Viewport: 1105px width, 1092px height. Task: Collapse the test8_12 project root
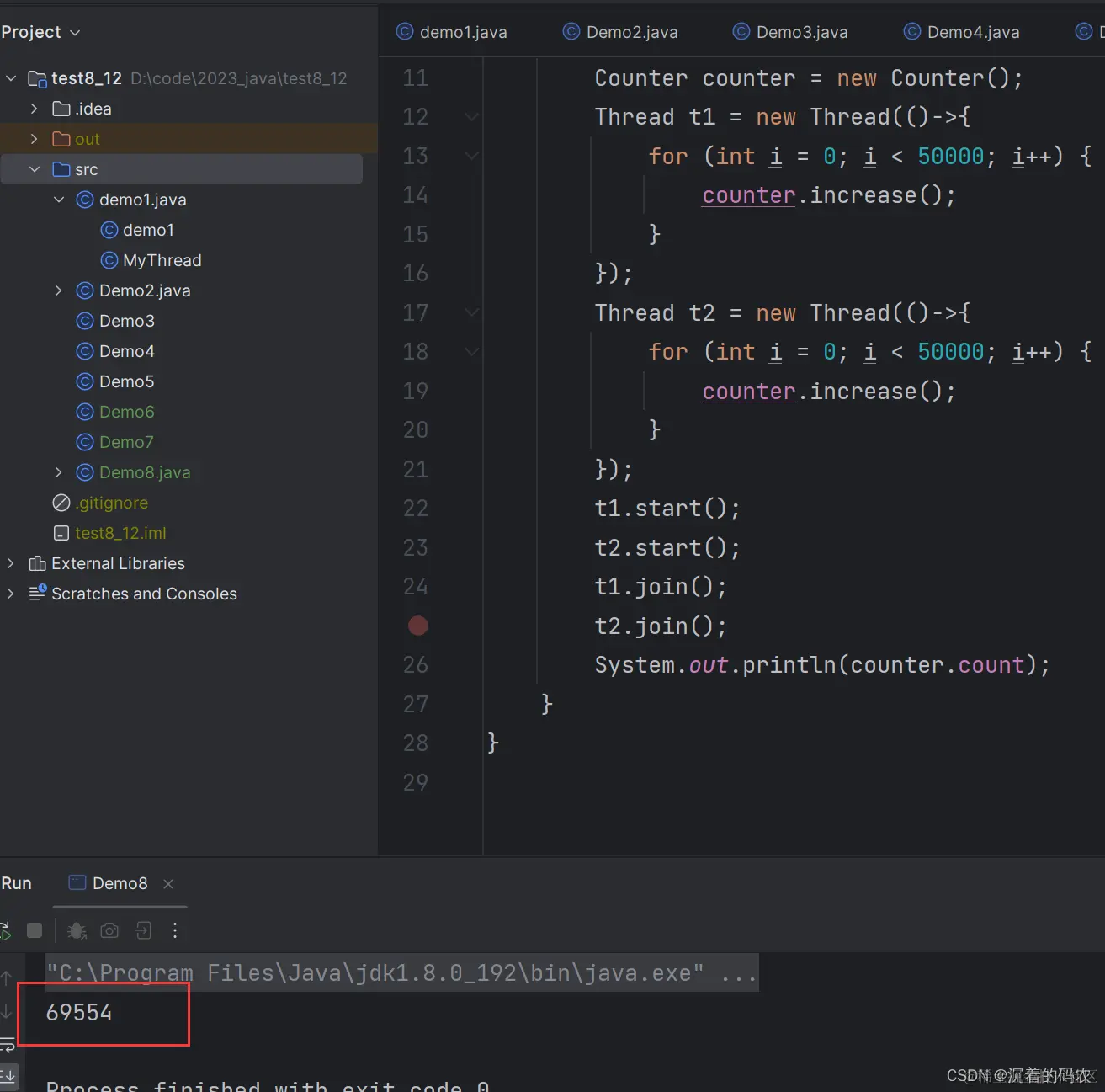(x=11, y=78)
